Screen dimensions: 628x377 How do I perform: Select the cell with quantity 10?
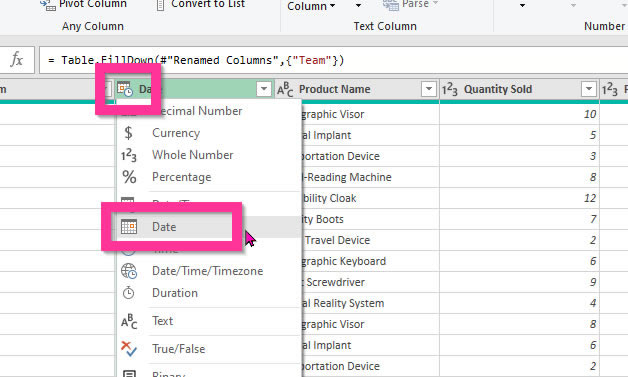pyautogui.click(x=519, y=114)
